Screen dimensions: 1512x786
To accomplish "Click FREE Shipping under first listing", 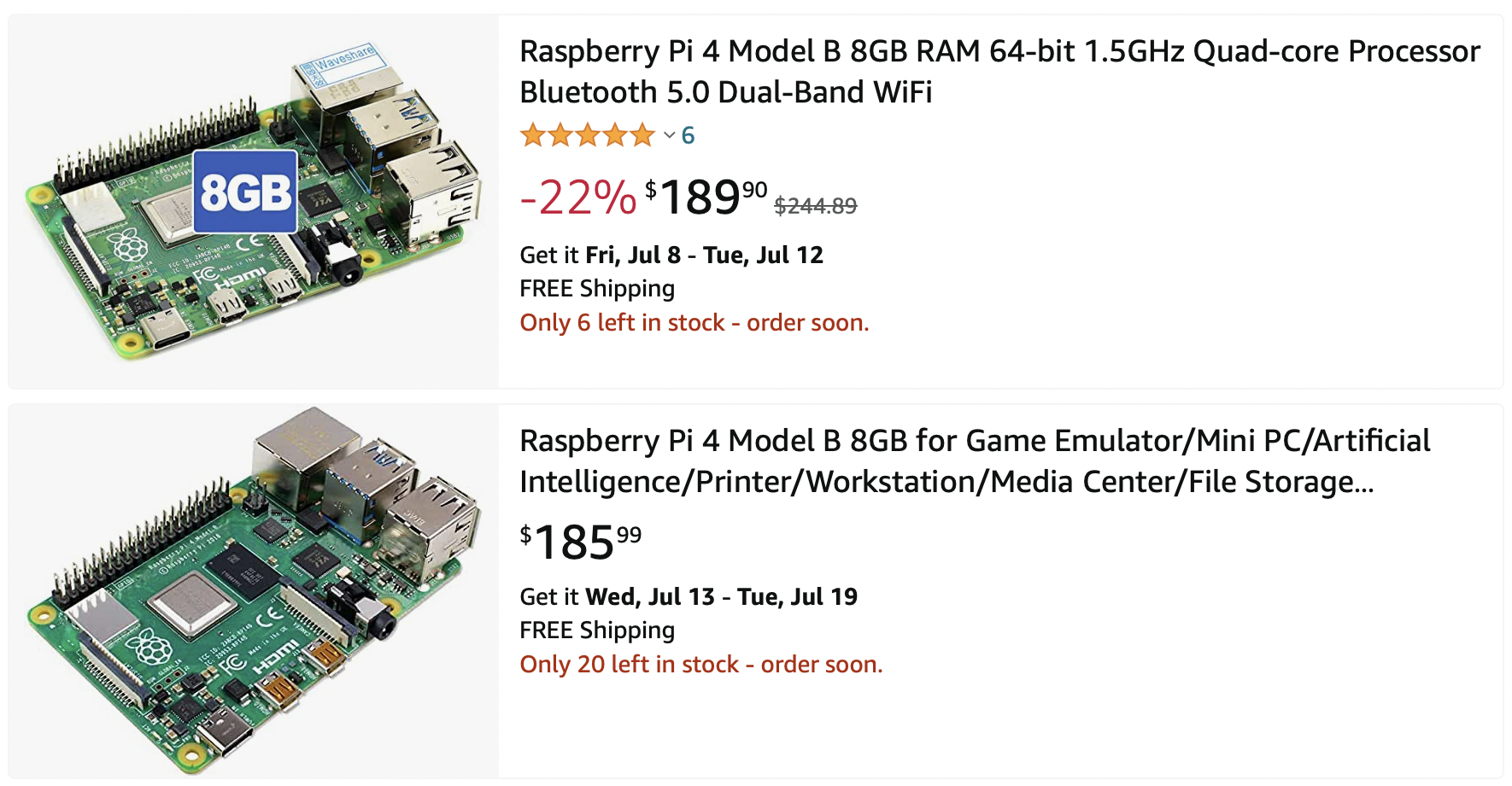I will 597,289.
